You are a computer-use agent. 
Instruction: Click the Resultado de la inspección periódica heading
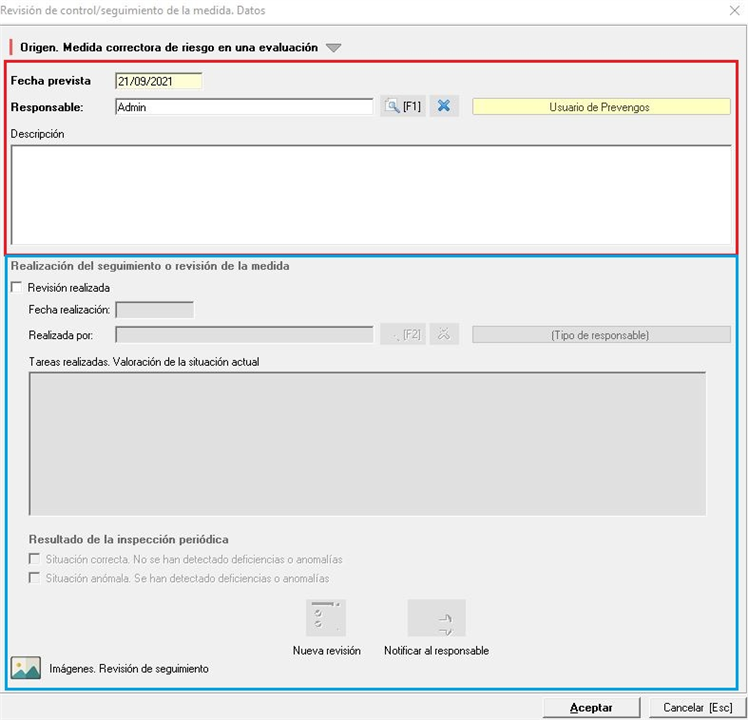(129, 539)
